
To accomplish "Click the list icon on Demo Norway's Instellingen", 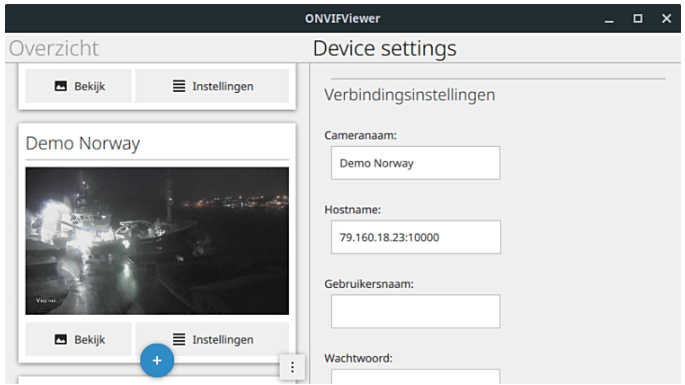I will point(179,339).
